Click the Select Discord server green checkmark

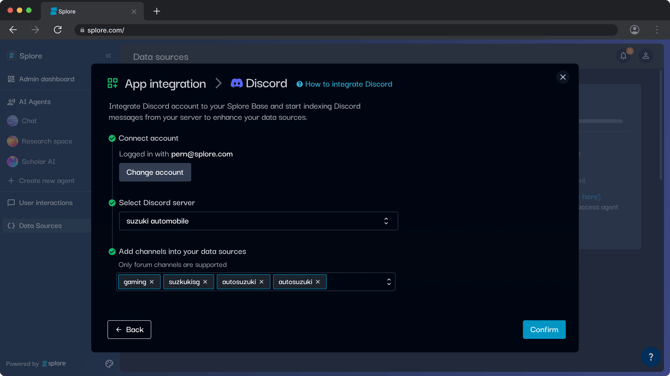point(112,203)
